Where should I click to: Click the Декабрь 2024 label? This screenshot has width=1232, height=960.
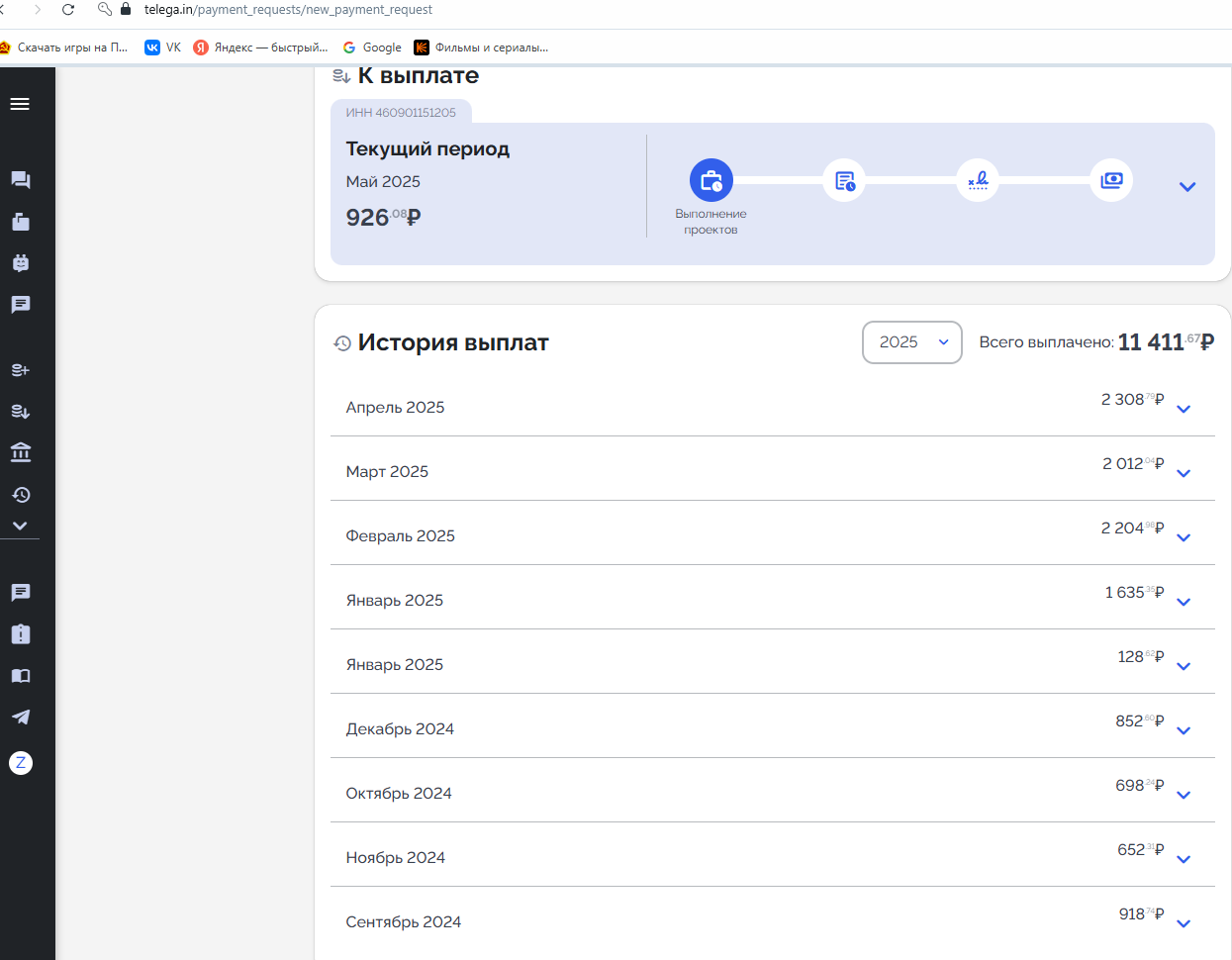(x=400, y=729)
